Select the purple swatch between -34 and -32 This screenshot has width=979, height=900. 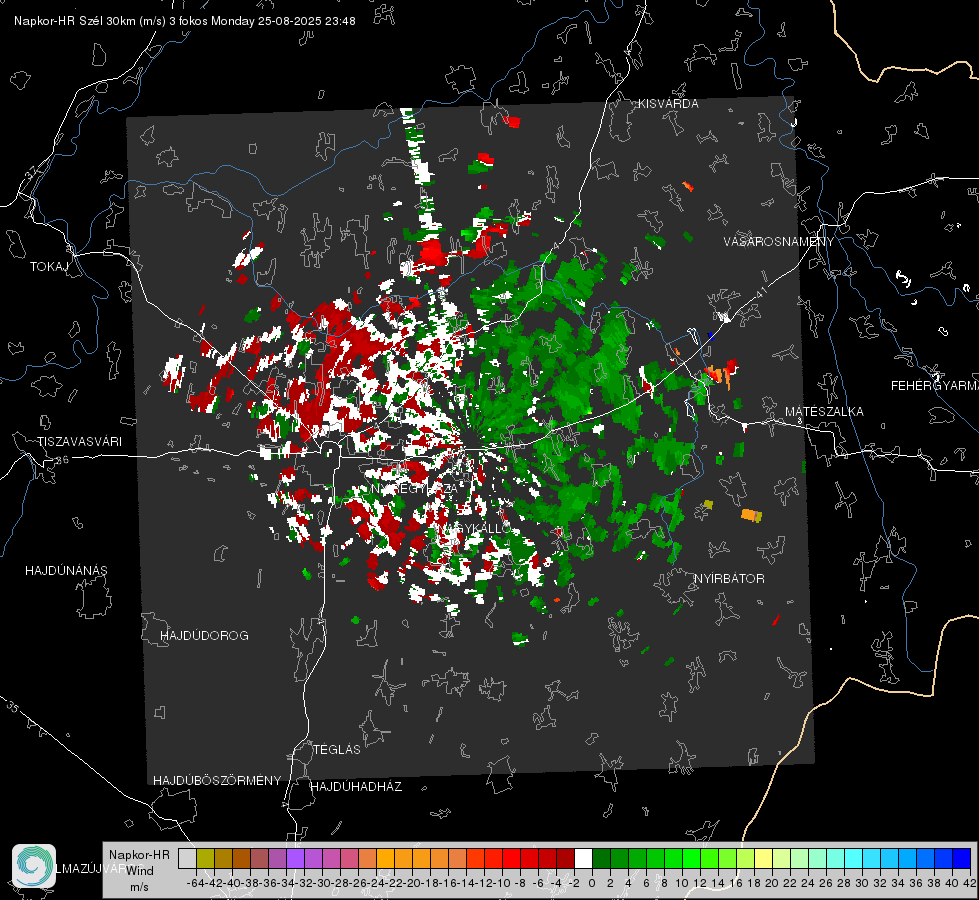(295, 858)
